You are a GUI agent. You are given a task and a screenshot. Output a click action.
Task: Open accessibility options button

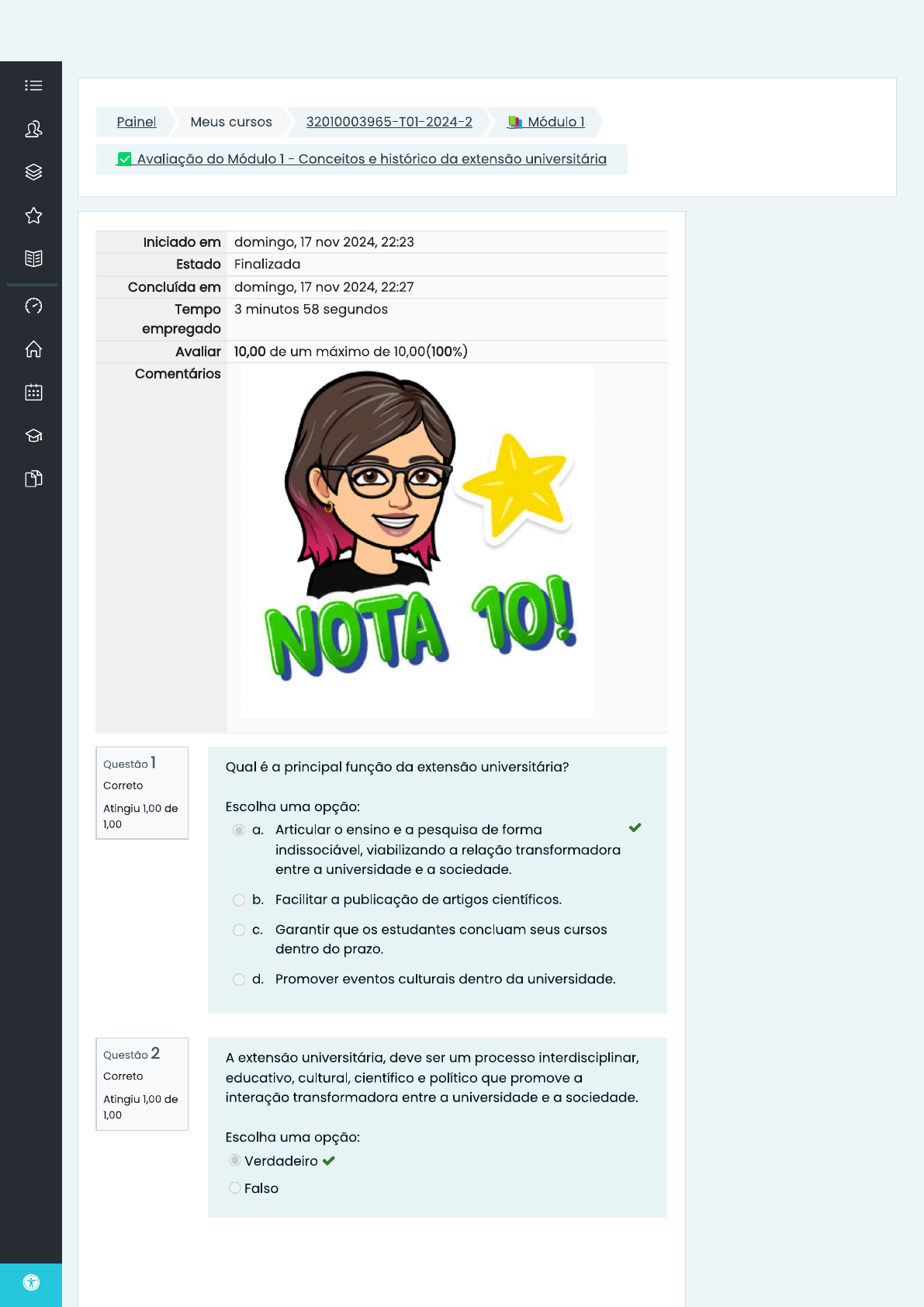pyautogui.click(x=31, y=1283)
